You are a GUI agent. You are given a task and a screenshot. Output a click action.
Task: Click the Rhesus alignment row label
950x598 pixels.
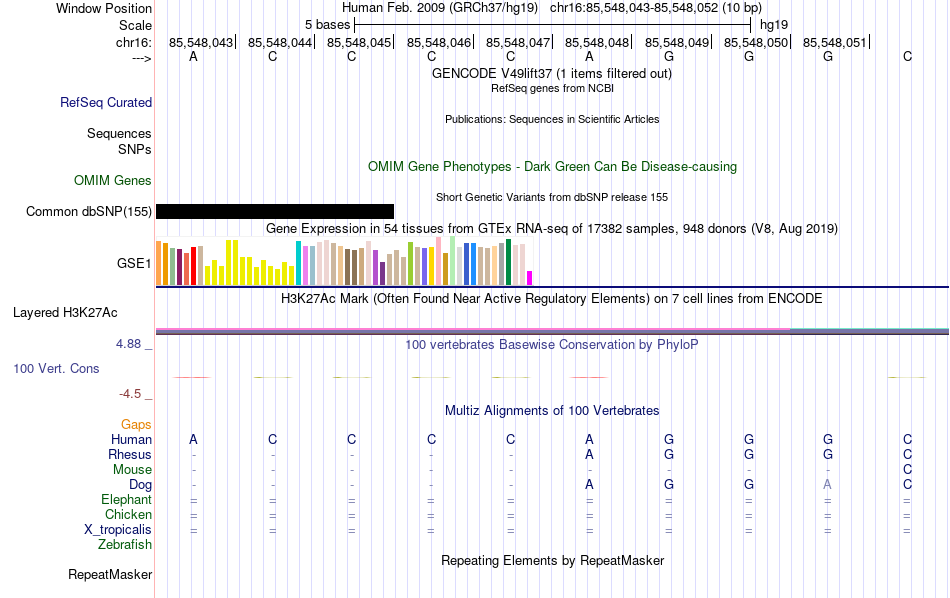[130, 454]
